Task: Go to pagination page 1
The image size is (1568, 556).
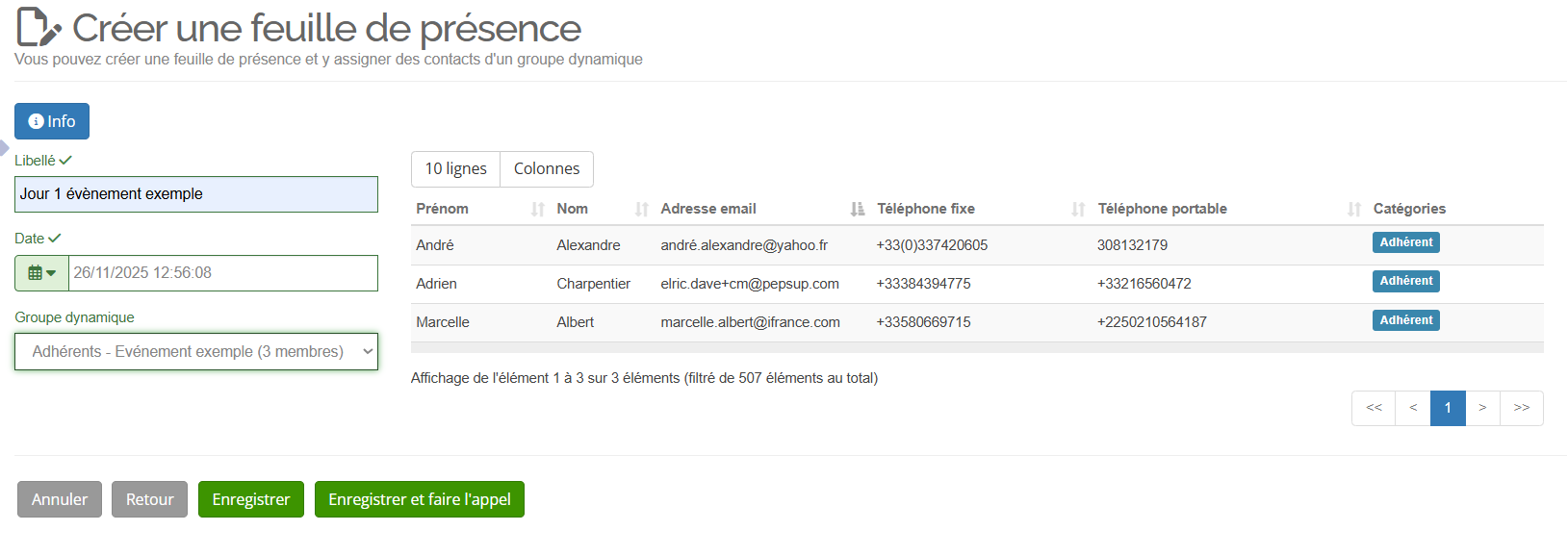Action: [x=1448, y=408]
